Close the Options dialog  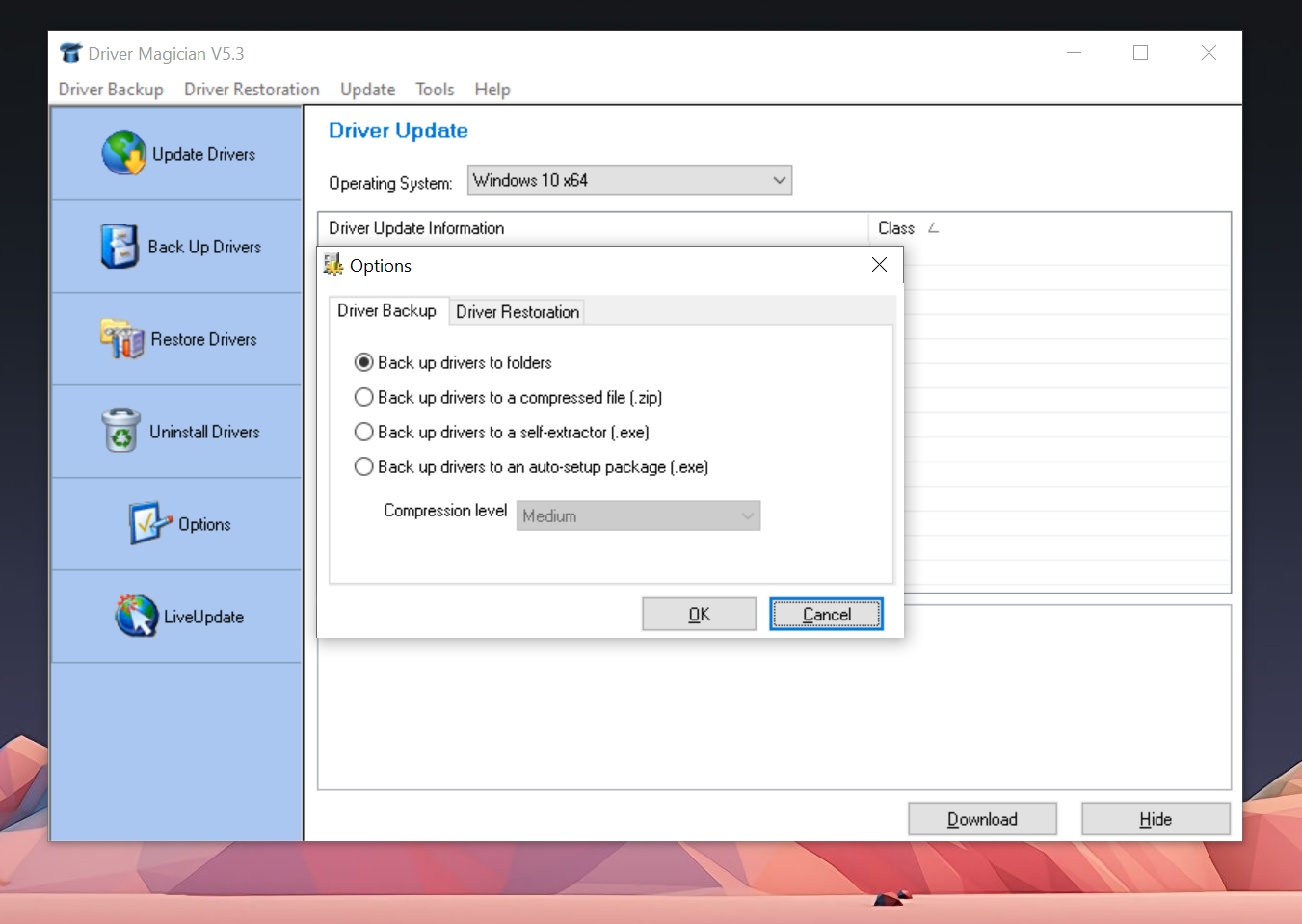879,265
